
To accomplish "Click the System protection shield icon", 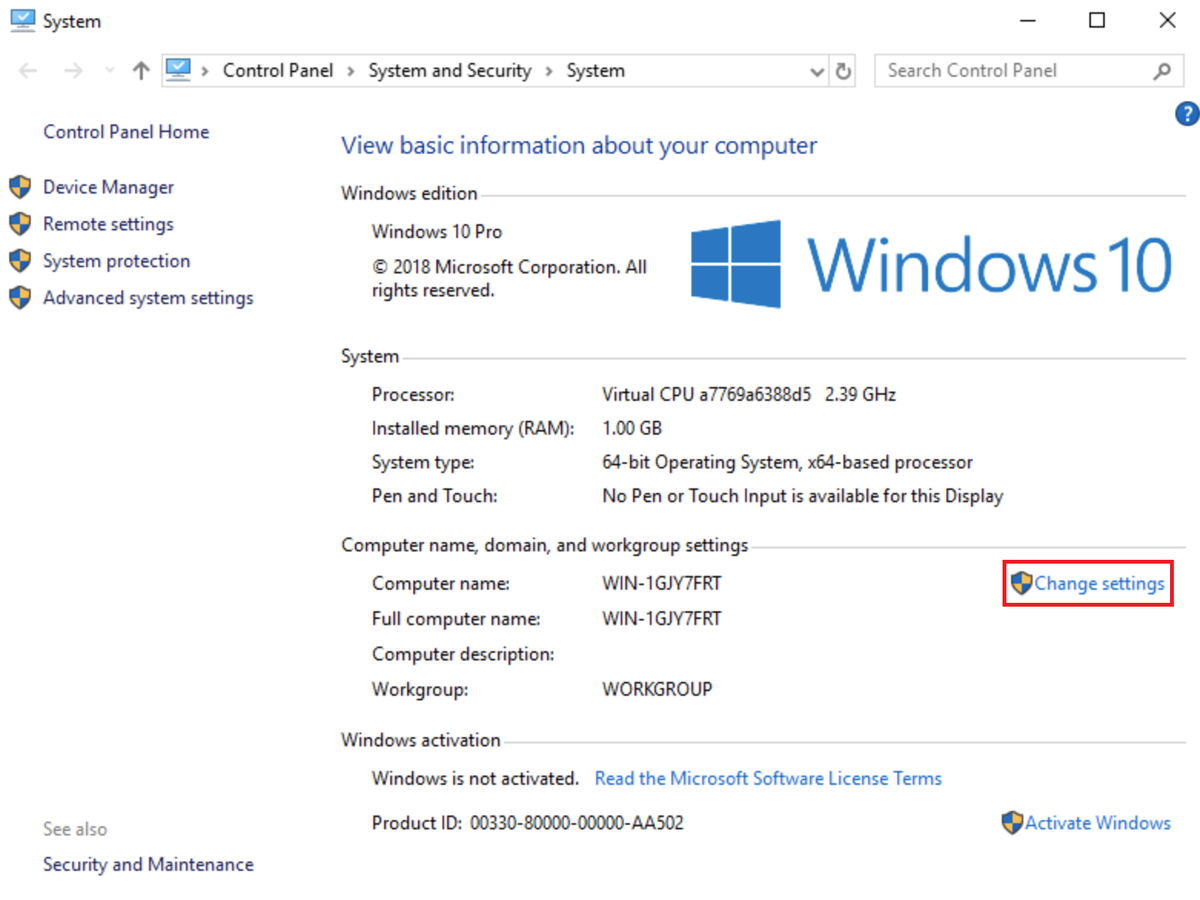I will (20, 261).
